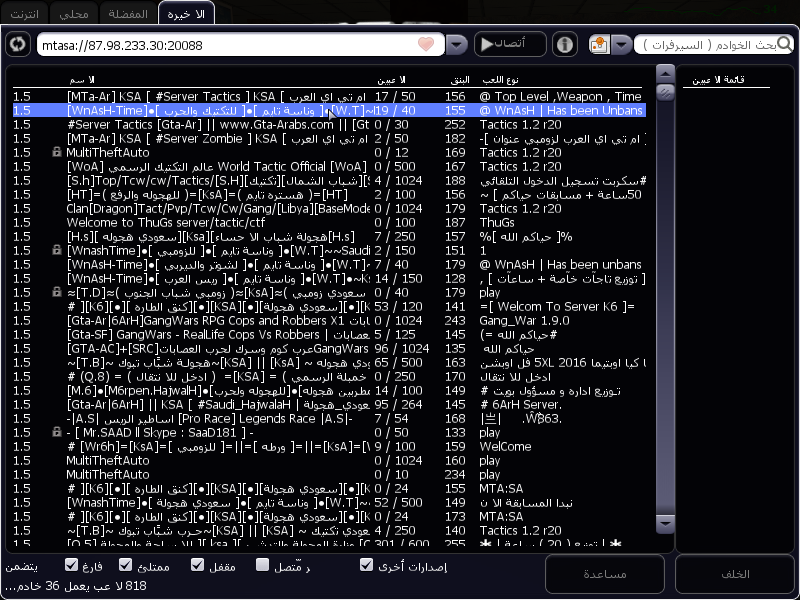Click the refresh server list icon
The image size is (800, 600).
pyautogui.click(x=17, y=44)
